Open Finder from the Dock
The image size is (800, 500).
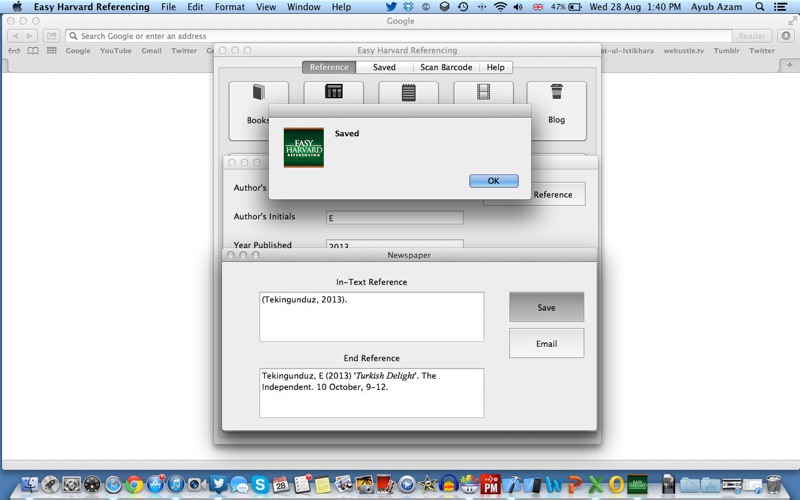point(29,484)
